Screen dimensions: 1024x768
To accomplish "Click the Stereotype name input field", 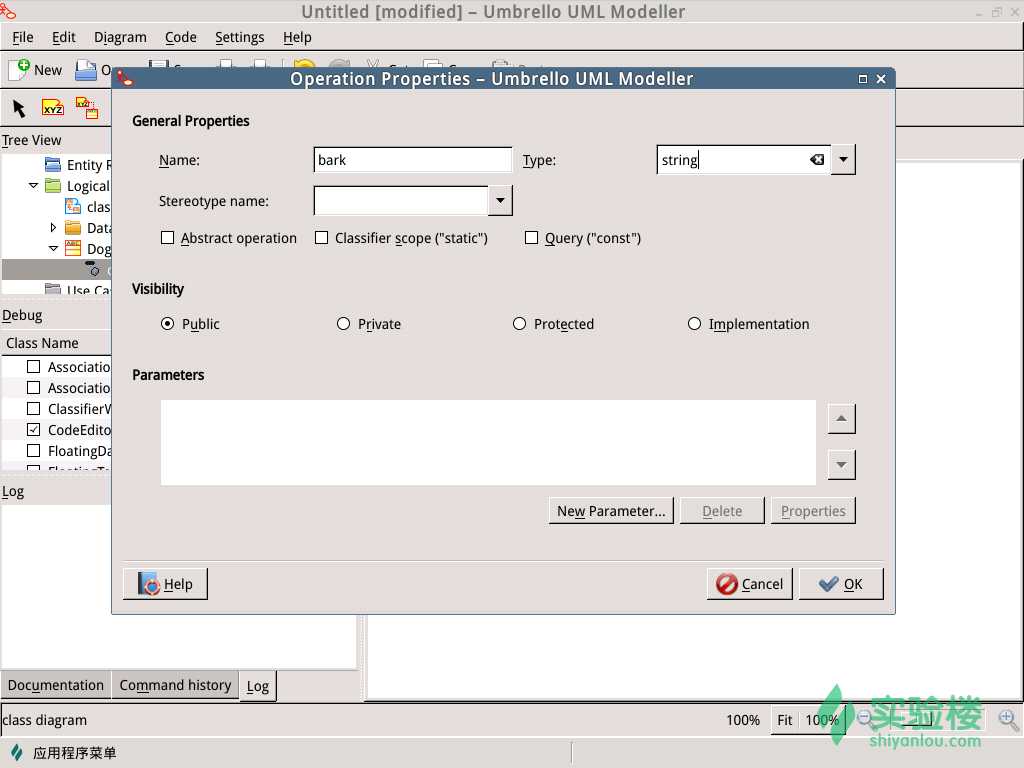I will pos(401,200).
